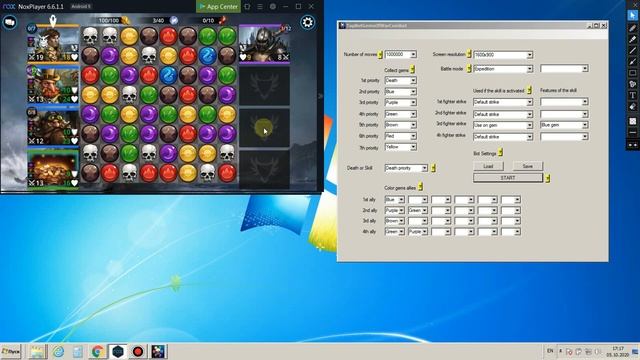Open the Number of moves dropdown
640x360 pixels.
click(400, 54)
